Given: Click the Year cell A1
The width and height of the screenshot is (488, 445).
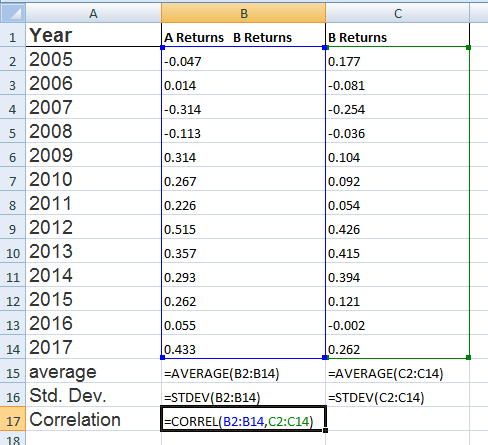Looking at the screenshot, I should coord(93,35).
